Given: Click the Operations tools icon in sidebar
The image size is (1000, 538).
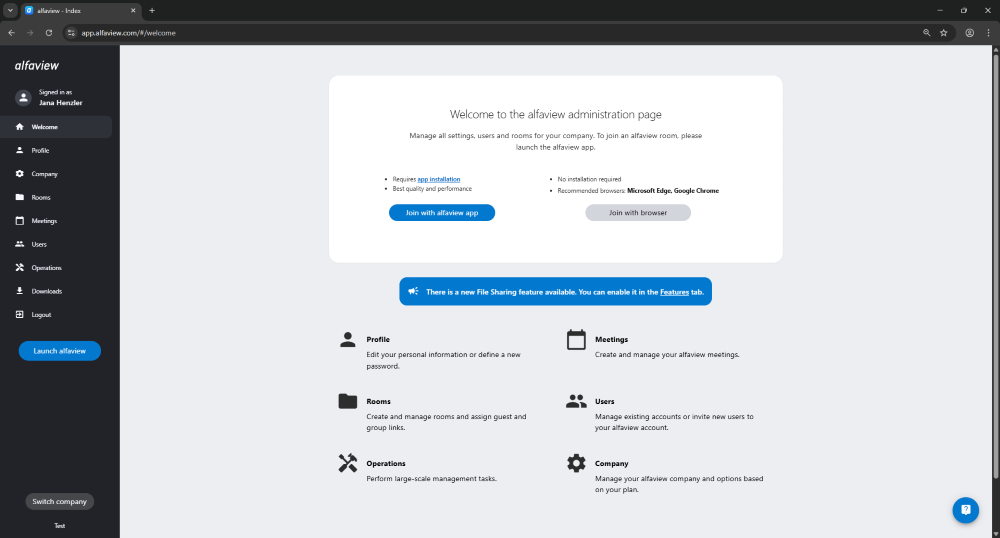Looking at the screenshot, I should tap(20, 268).
